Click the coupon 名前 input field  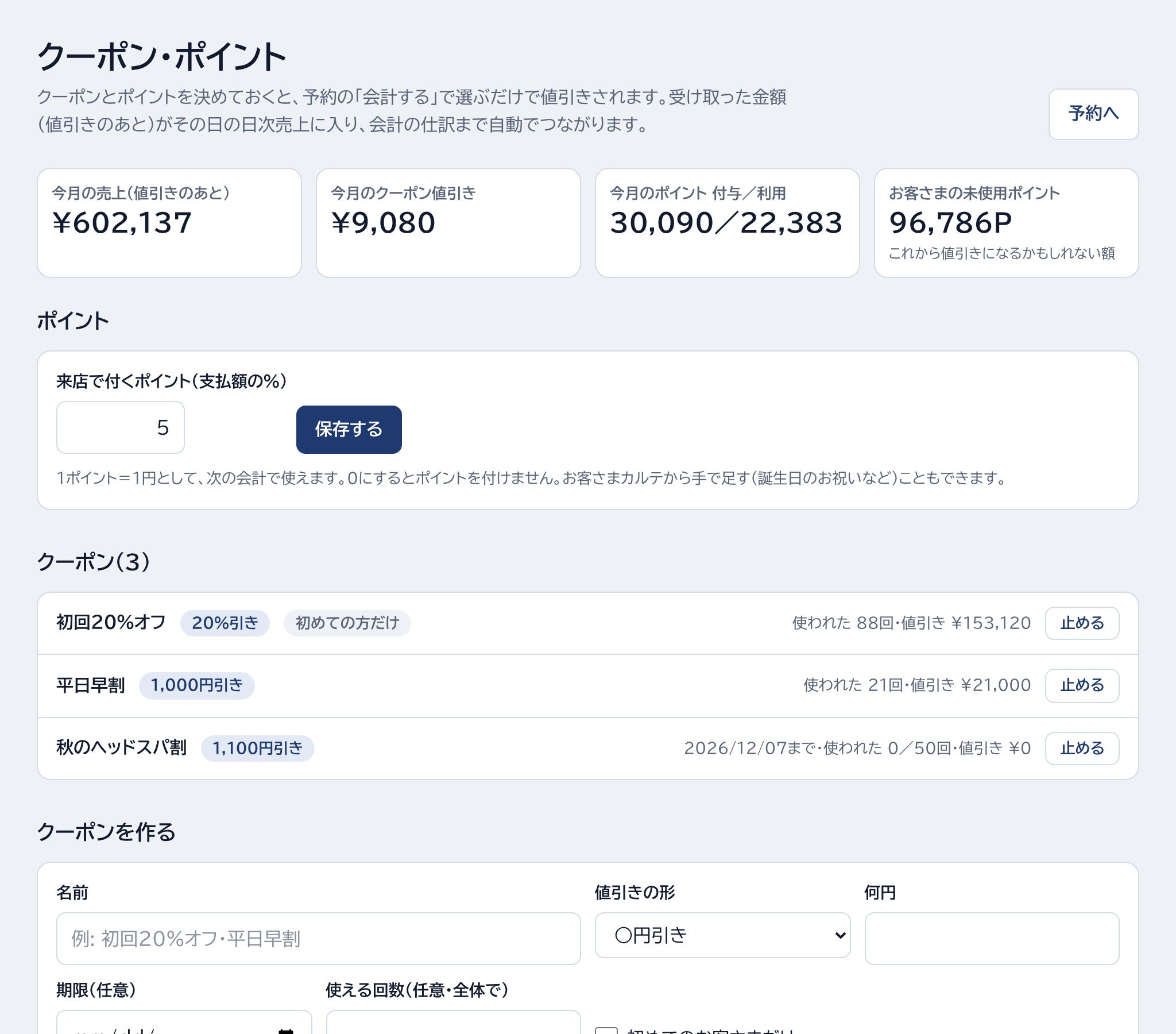(318, 939)
